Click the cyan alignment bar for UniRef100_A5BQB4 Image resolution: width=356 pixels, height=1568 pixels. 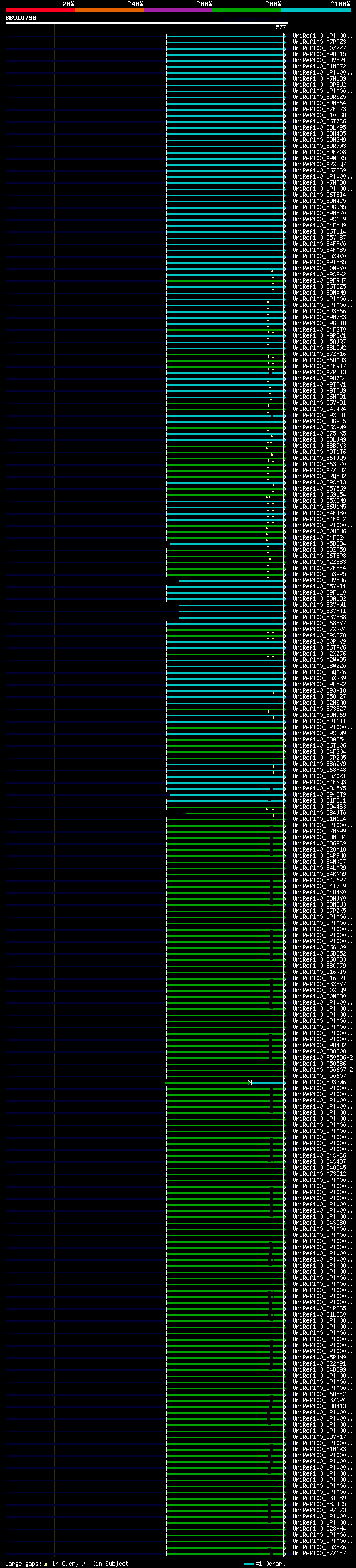click(227, 543)
